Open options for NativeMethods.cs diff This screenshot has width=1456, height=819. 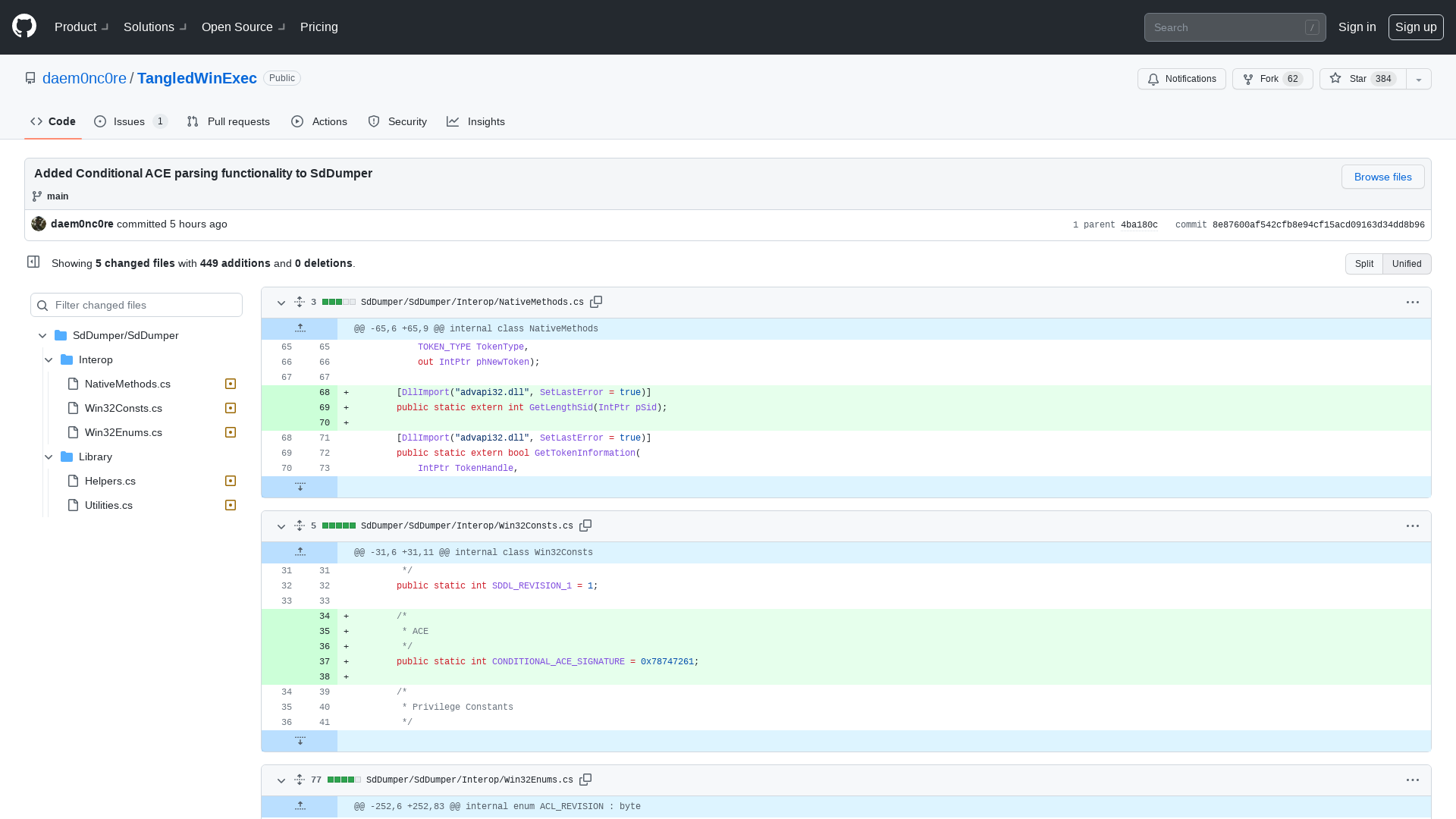(x=1412, y=302)
